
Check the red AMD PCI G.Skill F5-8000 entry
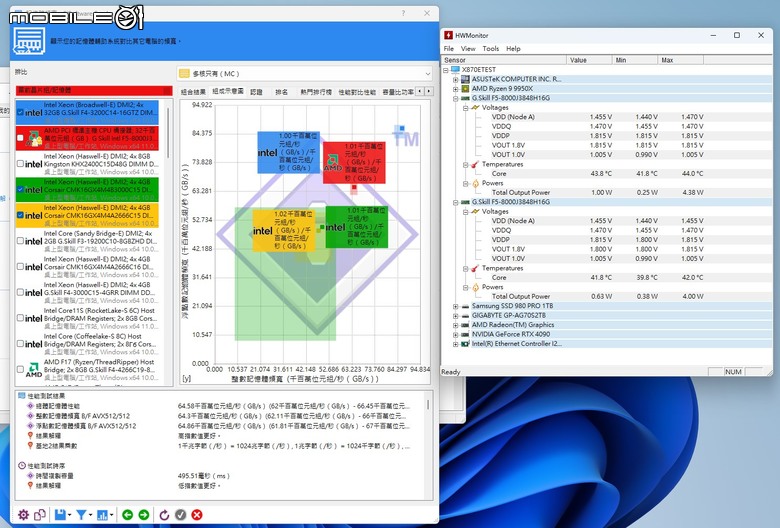click(20, 138)
